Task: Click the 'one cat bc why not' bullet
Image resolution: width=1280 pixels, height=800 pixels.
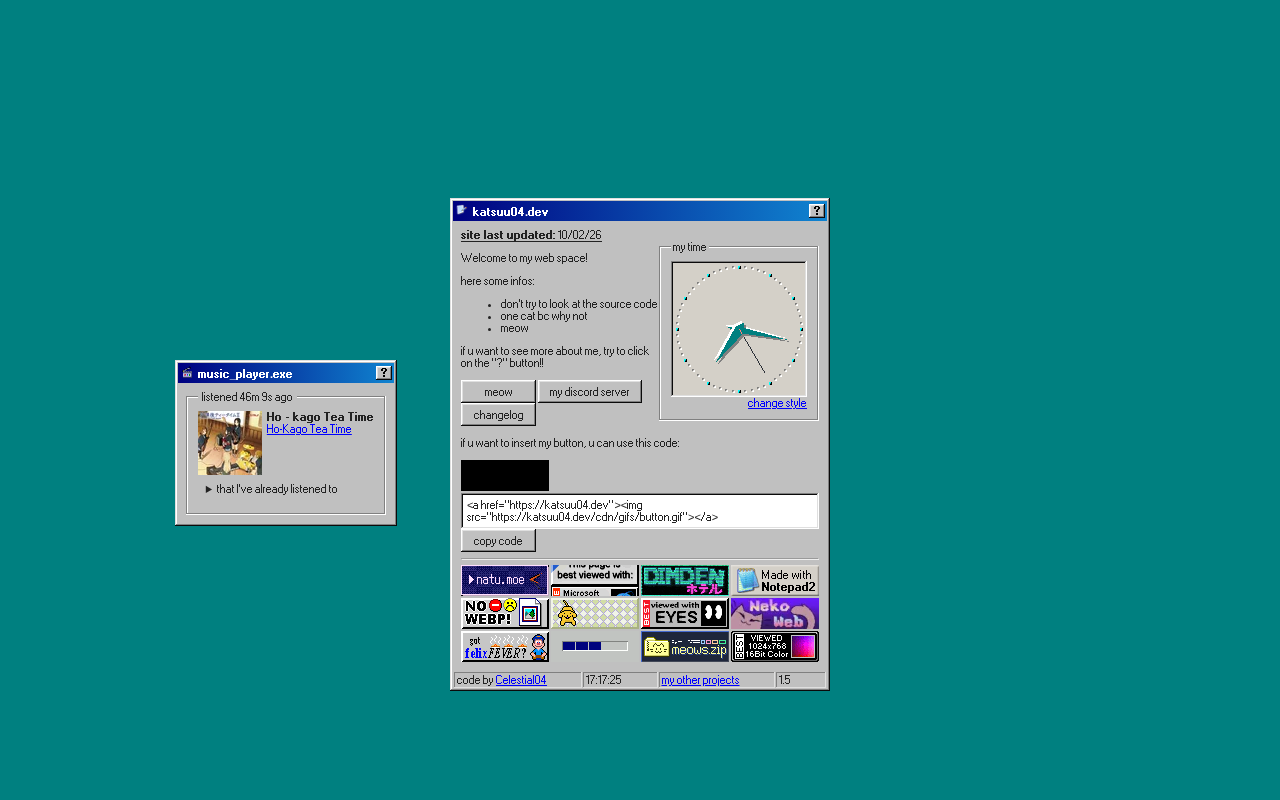Action: tap(544, 316)
